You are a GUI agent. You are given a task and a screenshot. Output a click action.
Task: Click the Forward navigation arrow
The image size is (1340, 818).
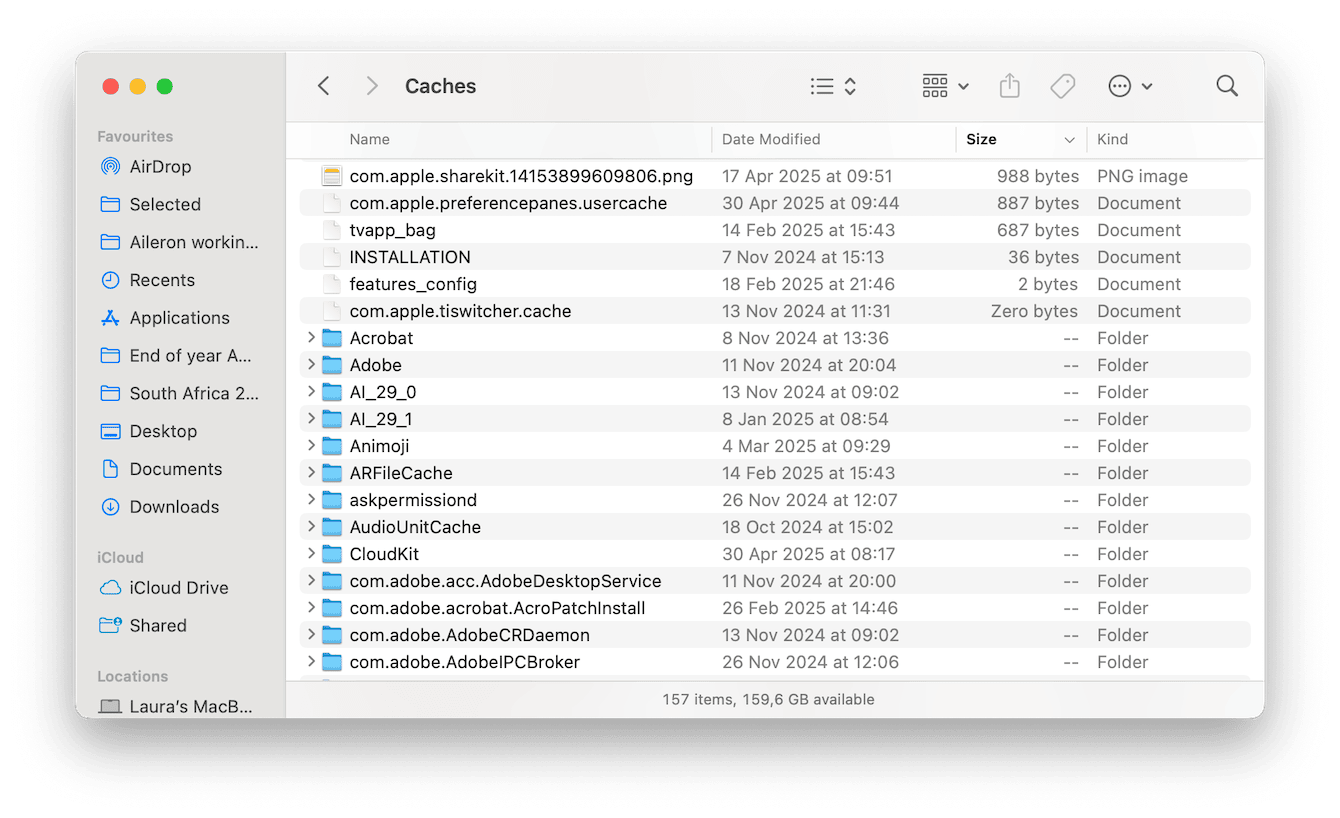click(371, 86)
